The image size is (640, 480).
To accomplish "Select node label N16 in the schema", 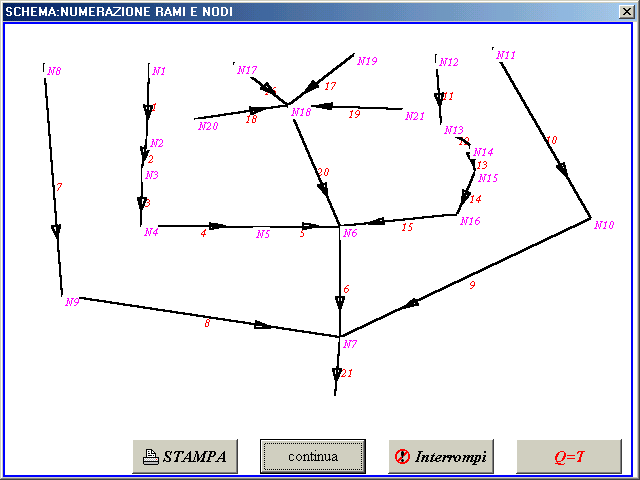I will pos(470,222).
